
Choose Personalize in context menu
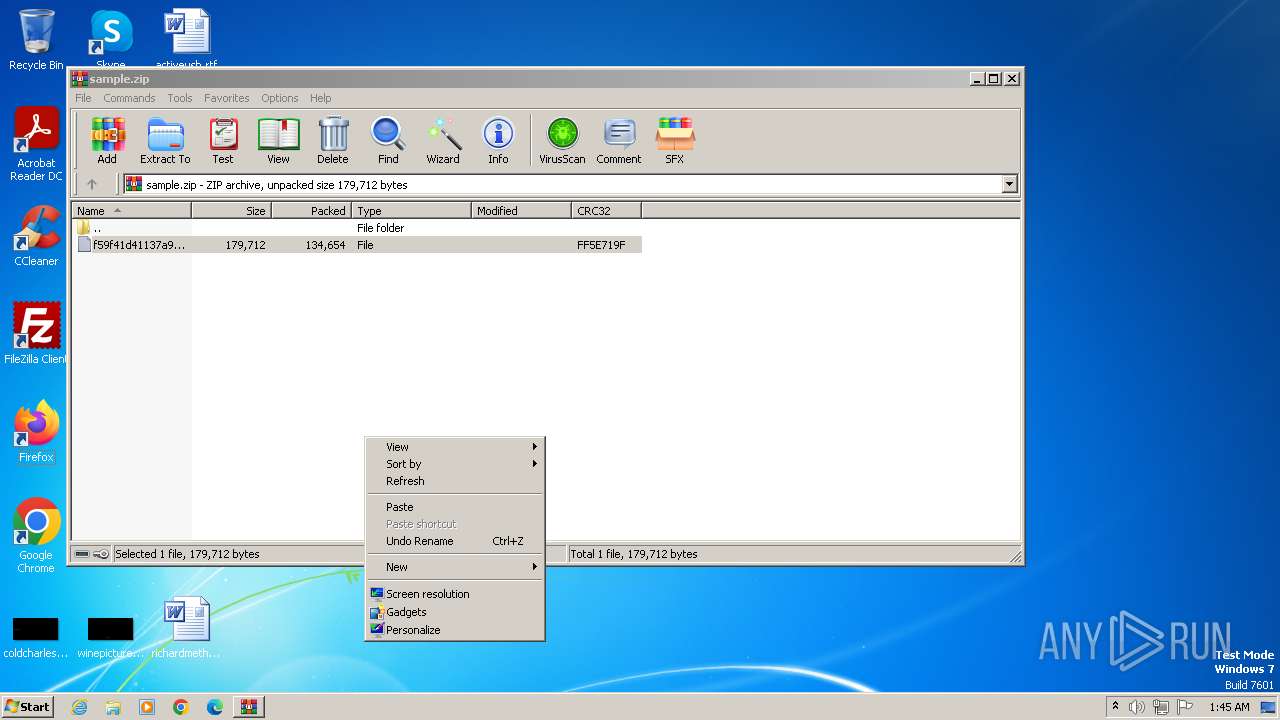click(454, 630)
